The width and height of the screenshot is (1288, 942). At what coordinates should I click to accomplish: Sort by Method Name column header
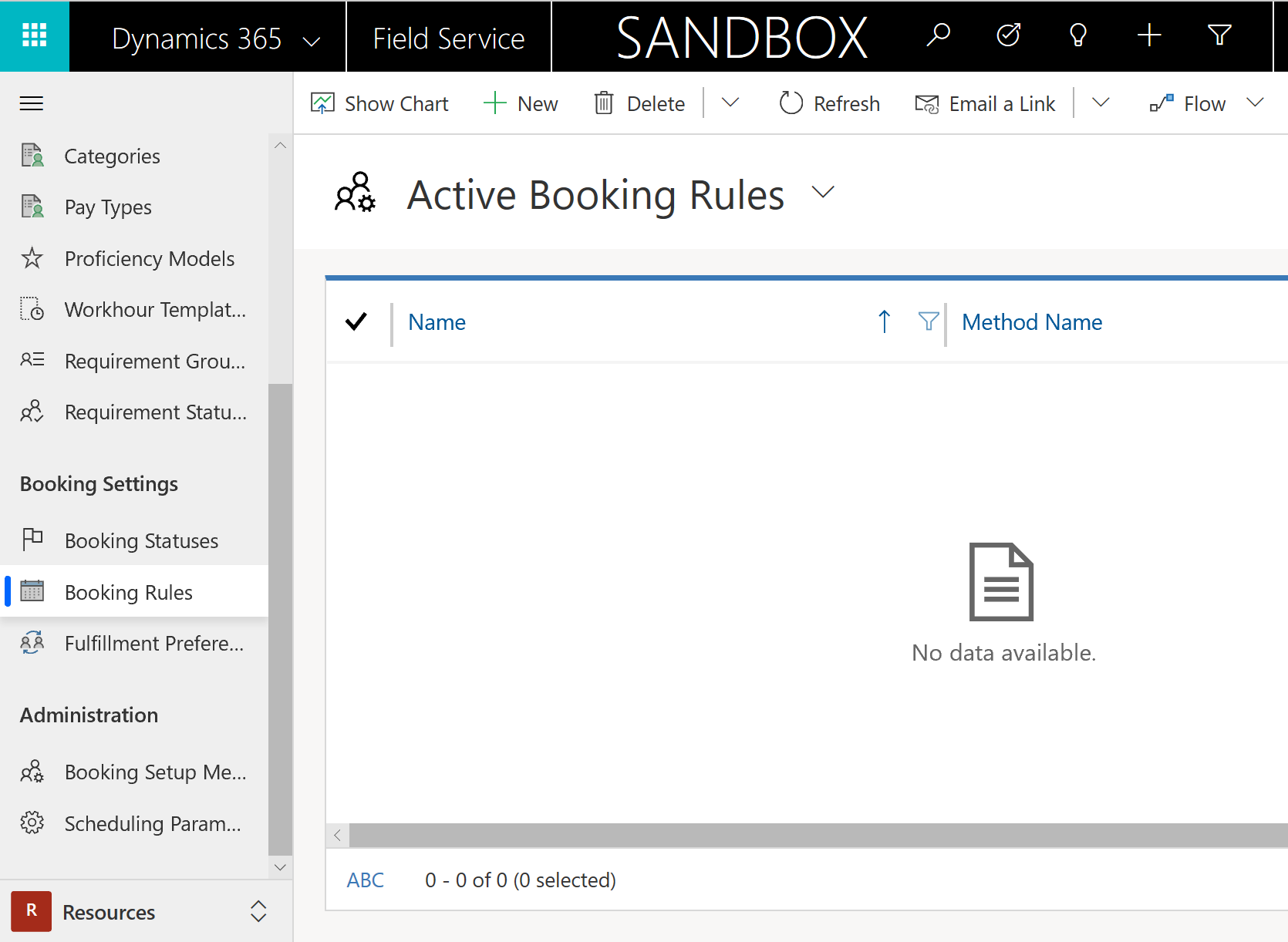(1032, 322)
